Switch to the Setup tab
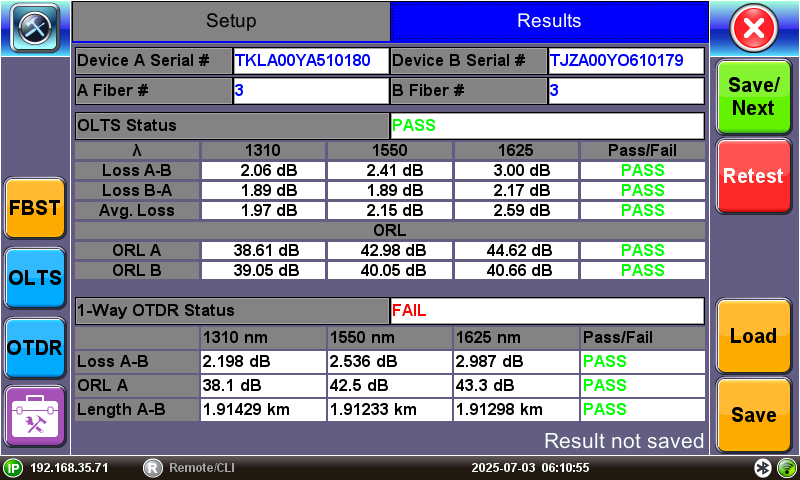800x480 pixels. [x=231, y=21]
